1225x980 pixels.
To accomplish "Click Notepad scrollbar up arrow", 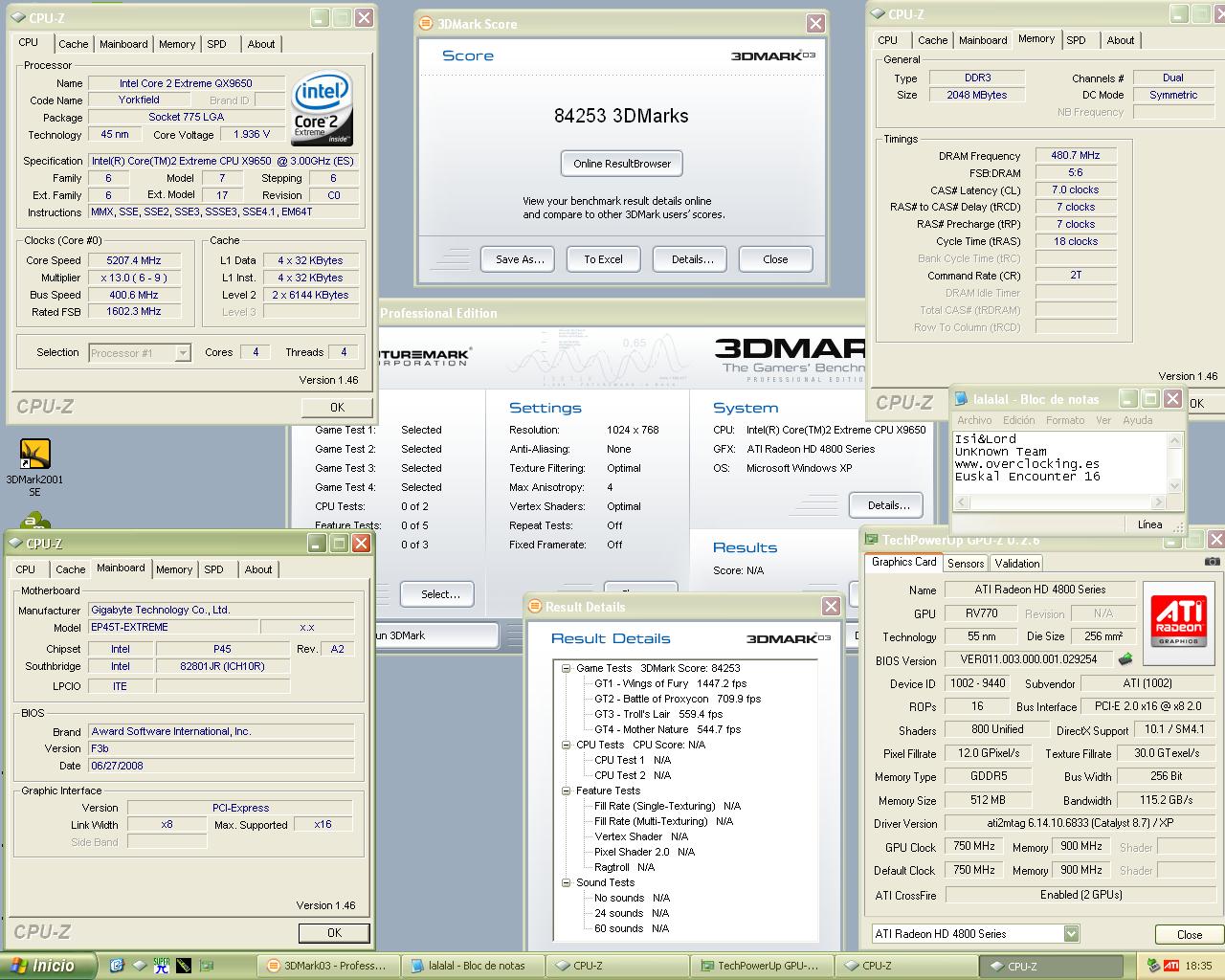I will point(1174,439).
